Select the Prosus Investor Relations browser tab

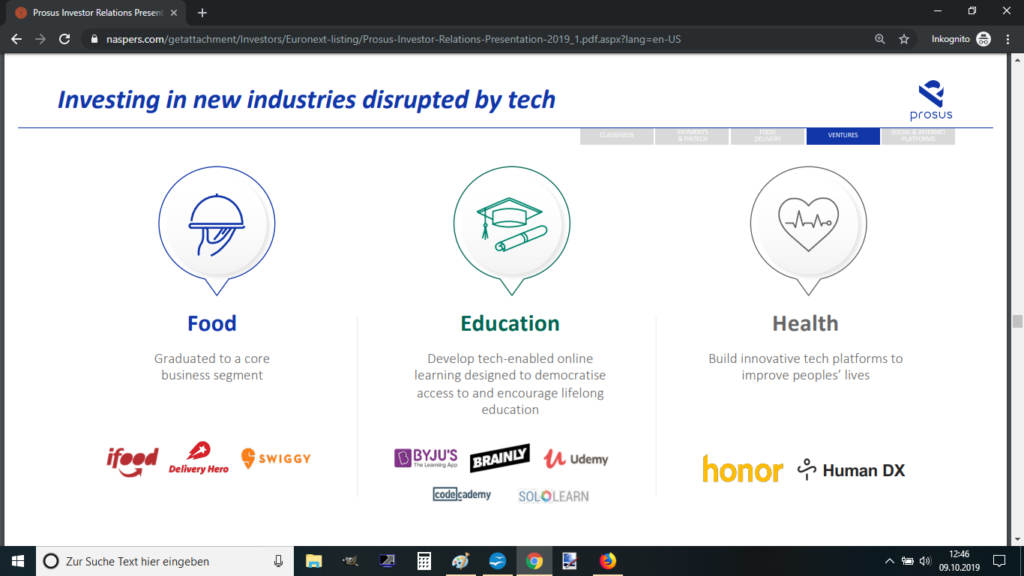click(95, 12)
